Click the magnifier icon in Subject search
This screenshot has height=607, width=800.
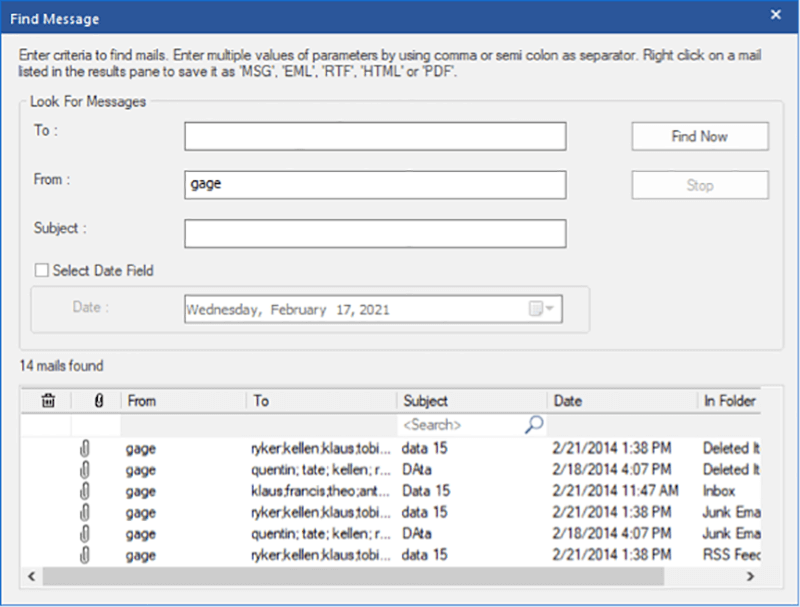pyautogui.click(x=534, y=425)
